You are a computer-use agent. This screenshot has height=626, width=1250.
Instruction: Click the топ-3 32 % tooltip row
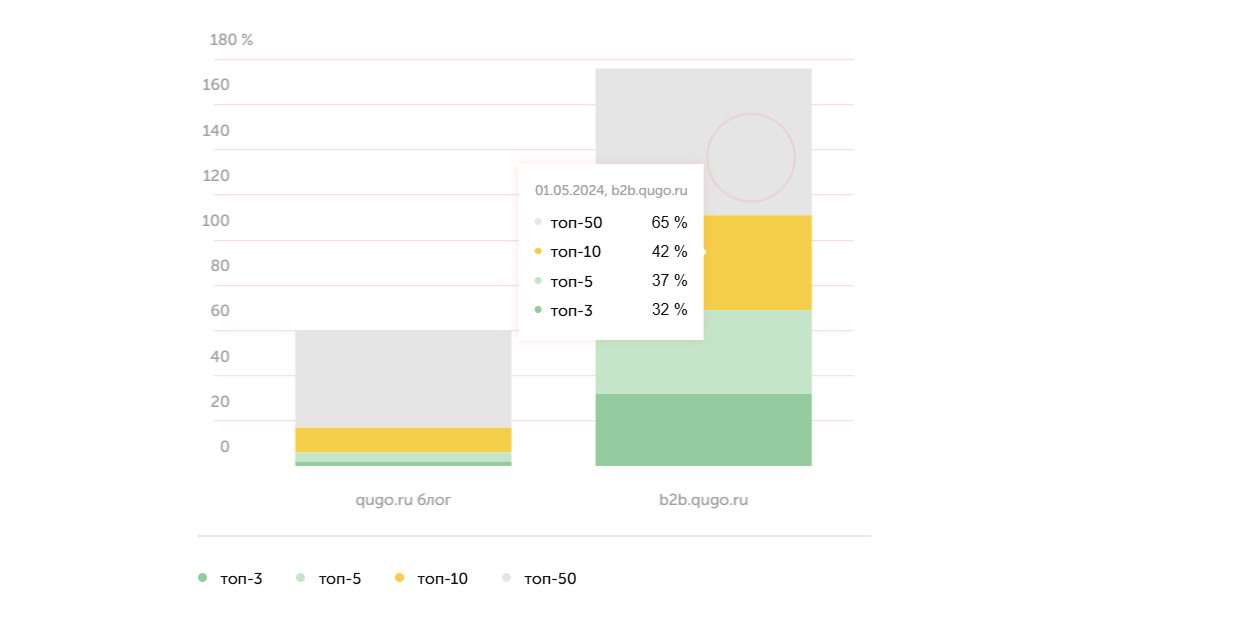click(611, 310)
